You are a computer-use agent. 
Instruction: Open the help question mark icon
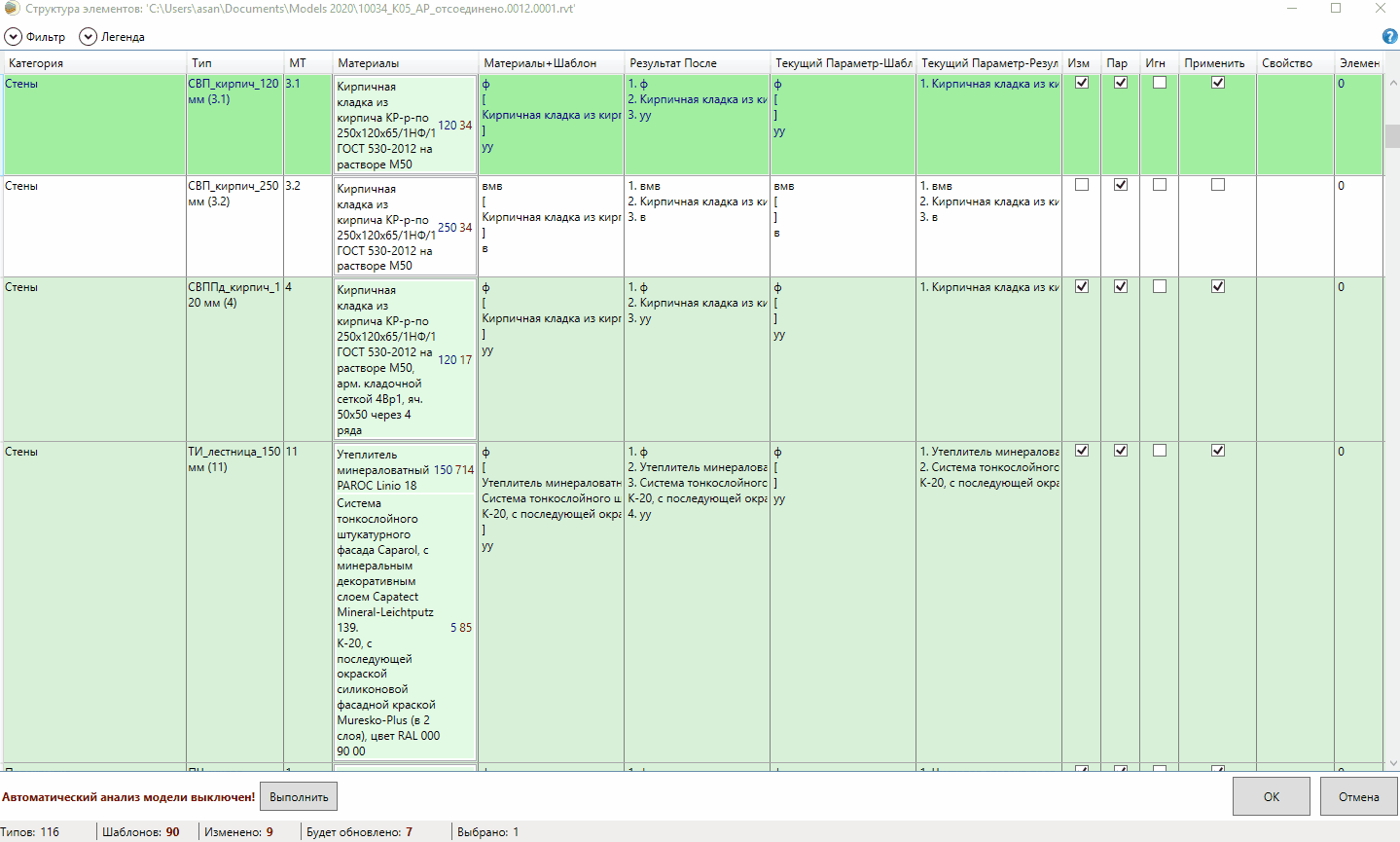(1389, 36)
